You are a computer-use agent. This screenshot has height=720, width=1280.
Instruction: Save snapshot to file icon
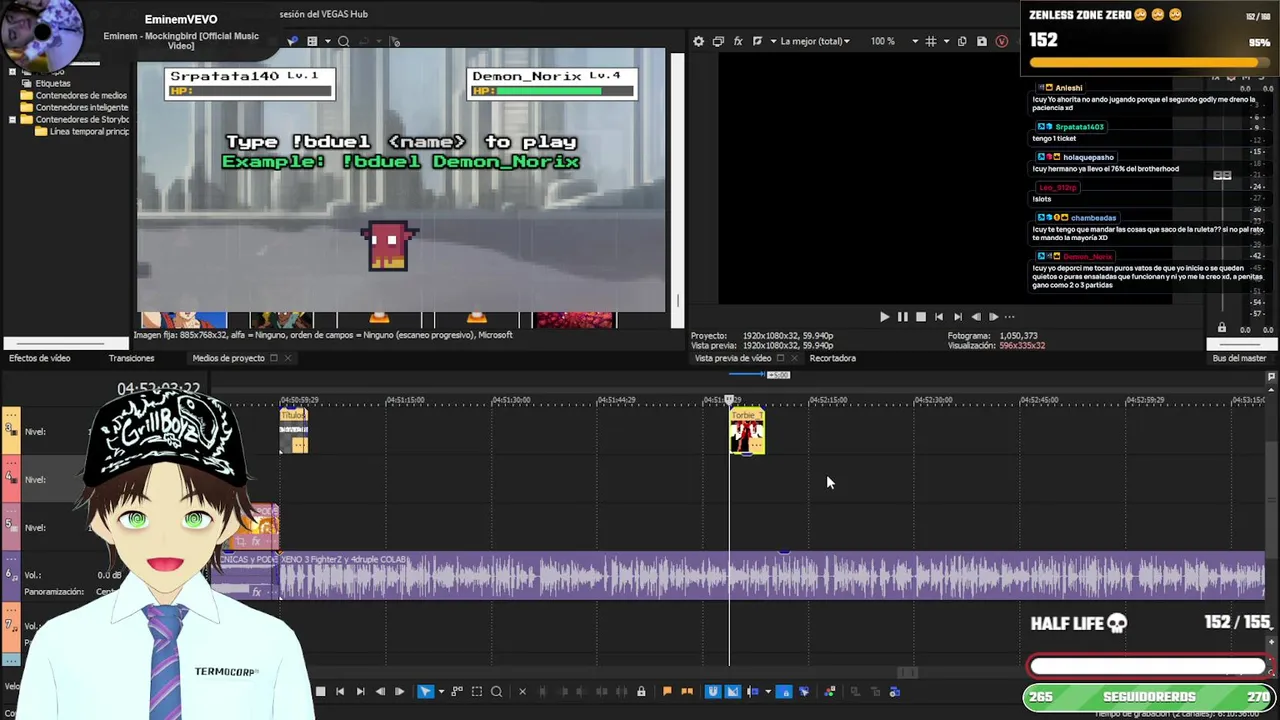coord(982,41)
